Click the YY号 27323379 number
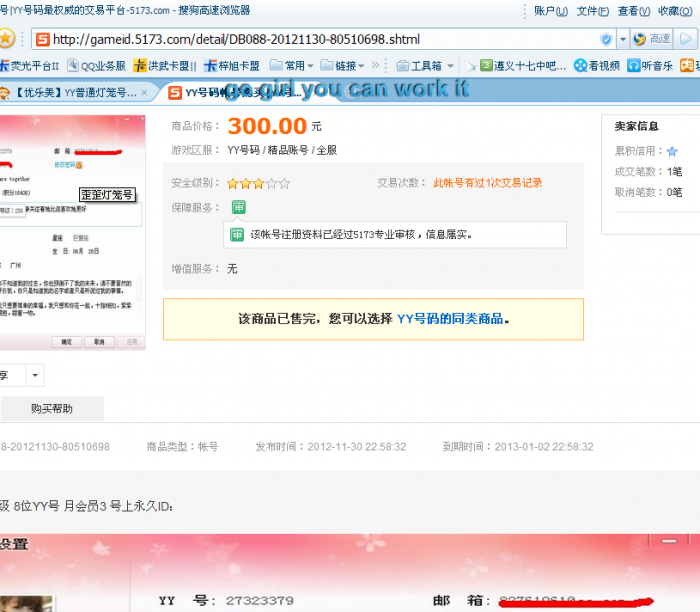This screenshot has height=612, width=700. (x=259, y=600)
